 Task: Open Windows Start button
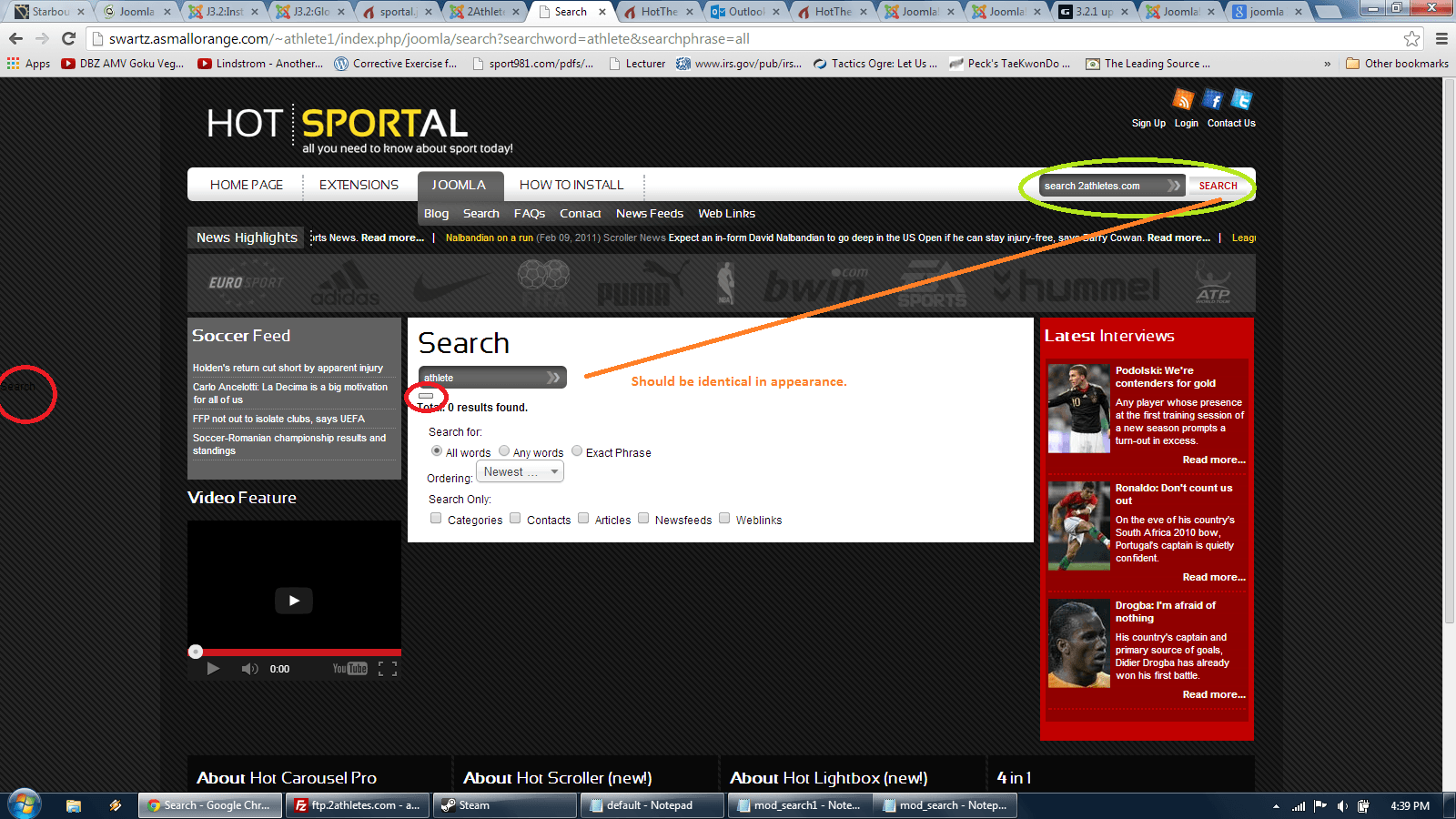(25, 804)
